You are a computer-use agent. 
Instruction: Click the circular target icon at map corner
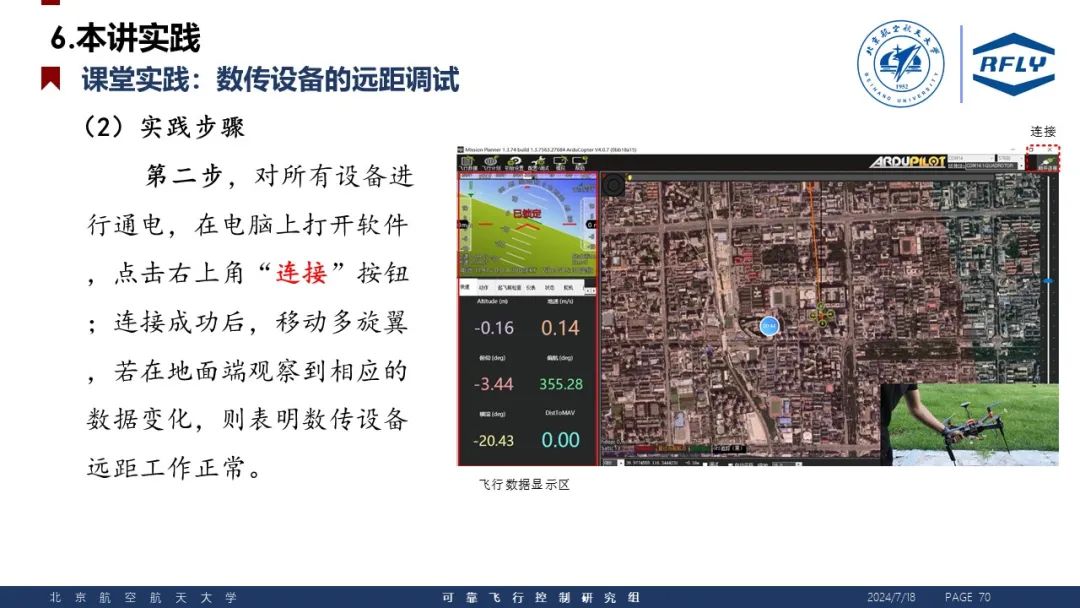click(x=612, y=185)
